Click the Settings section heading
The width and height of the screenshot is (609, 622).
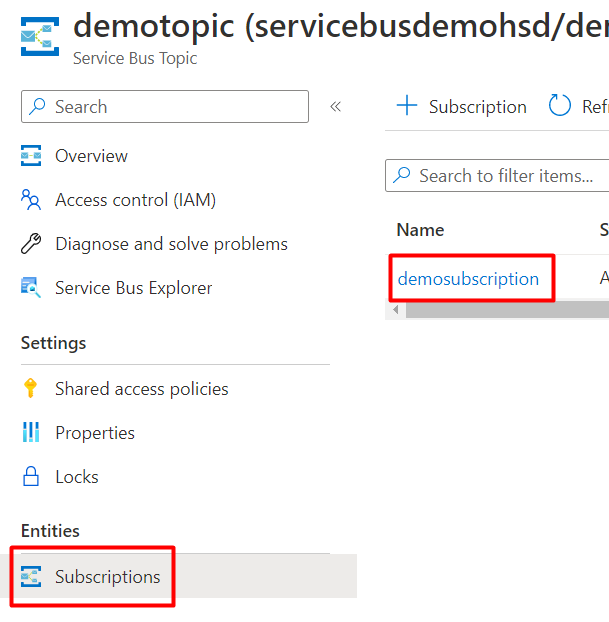tap(53, 343)
